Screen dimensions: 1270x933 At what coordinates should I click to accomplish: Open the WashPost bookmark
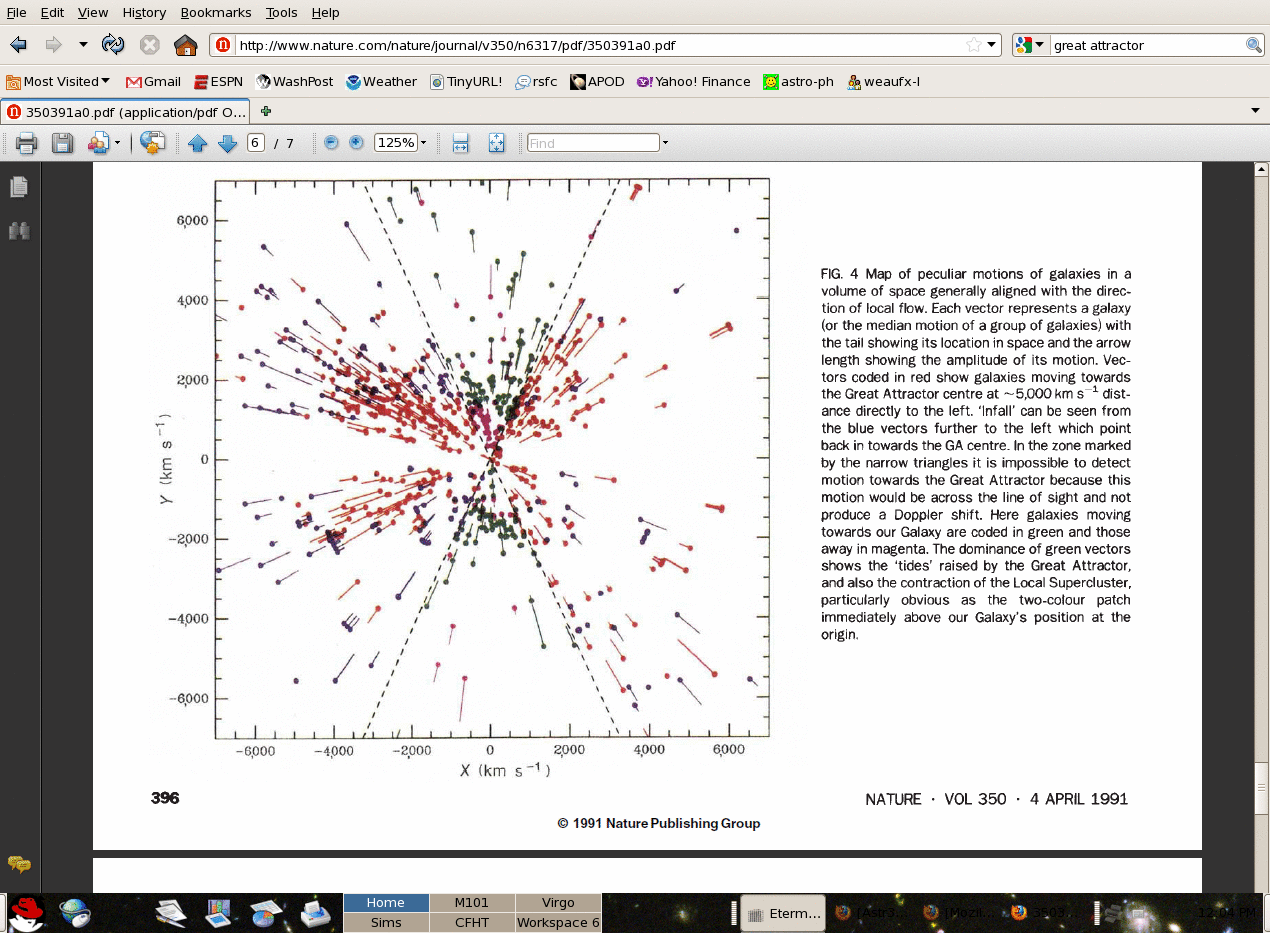click(x=295, y=82)
